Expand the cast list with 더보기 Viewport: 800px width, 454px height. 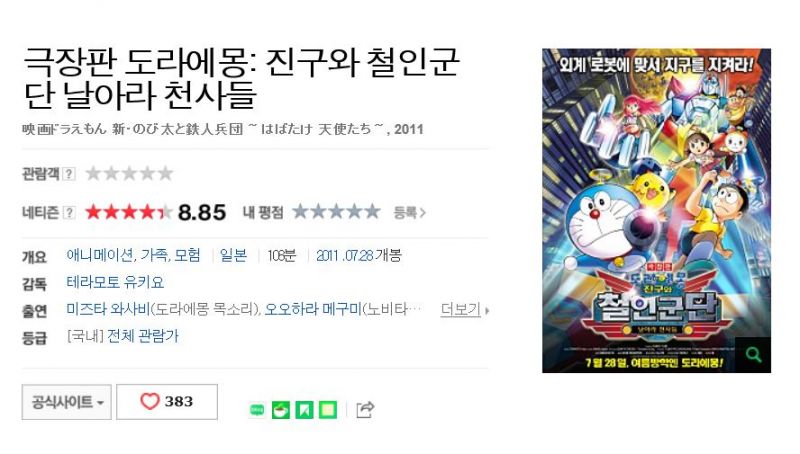464,309
